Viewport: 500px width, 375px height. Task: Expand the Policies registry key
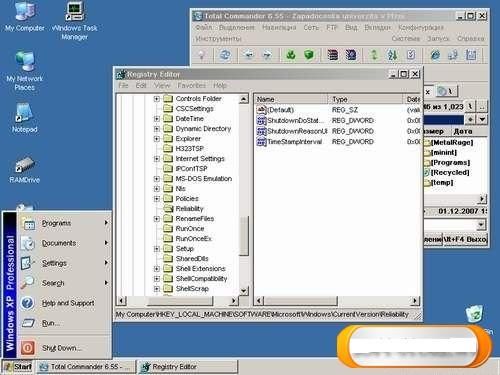(x=157, y=199)
